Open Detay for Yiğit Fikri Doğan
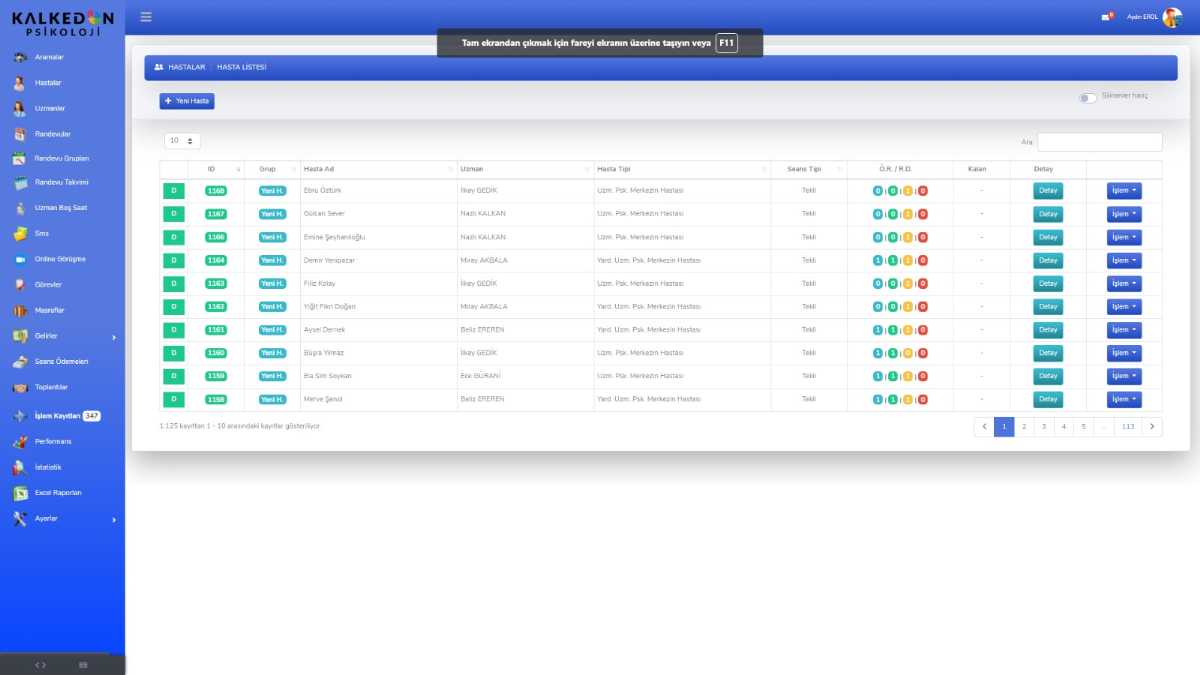The image size is (1200, 675). point(1048,307)
